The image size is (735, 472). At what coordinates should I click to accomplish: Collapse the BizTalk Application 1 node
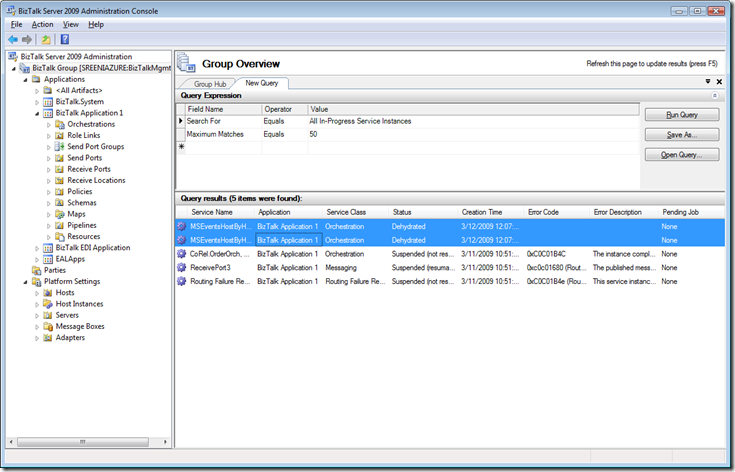[x=37, y=113]
